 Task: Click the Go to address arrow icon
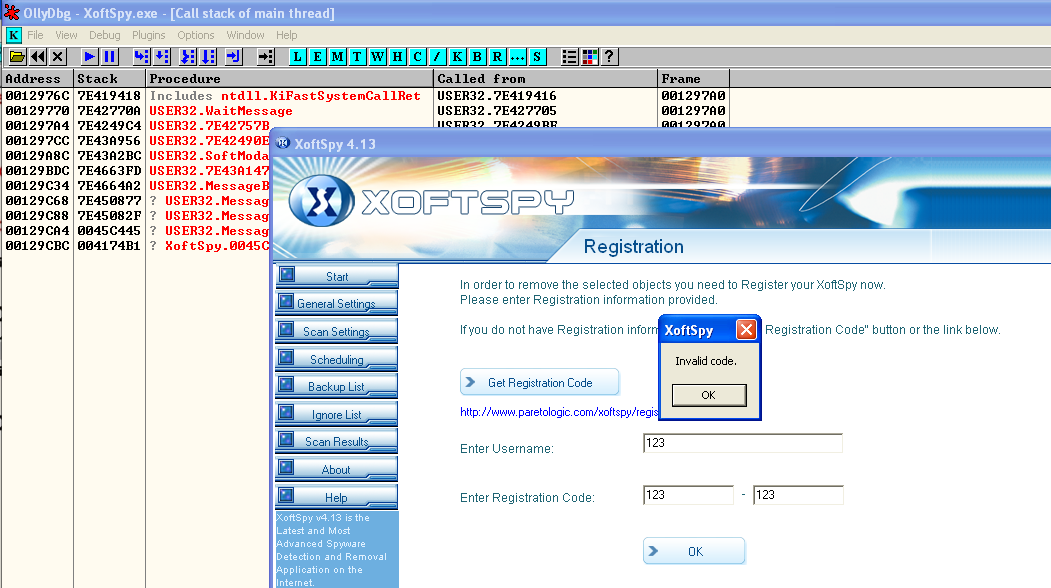click(x=265, y=57)
